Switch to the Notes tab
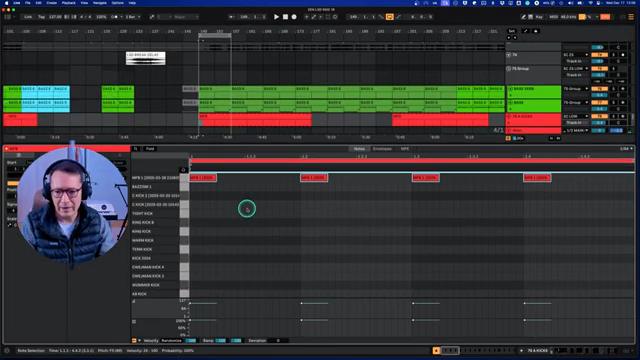640x360 pixels. [359, 149]
